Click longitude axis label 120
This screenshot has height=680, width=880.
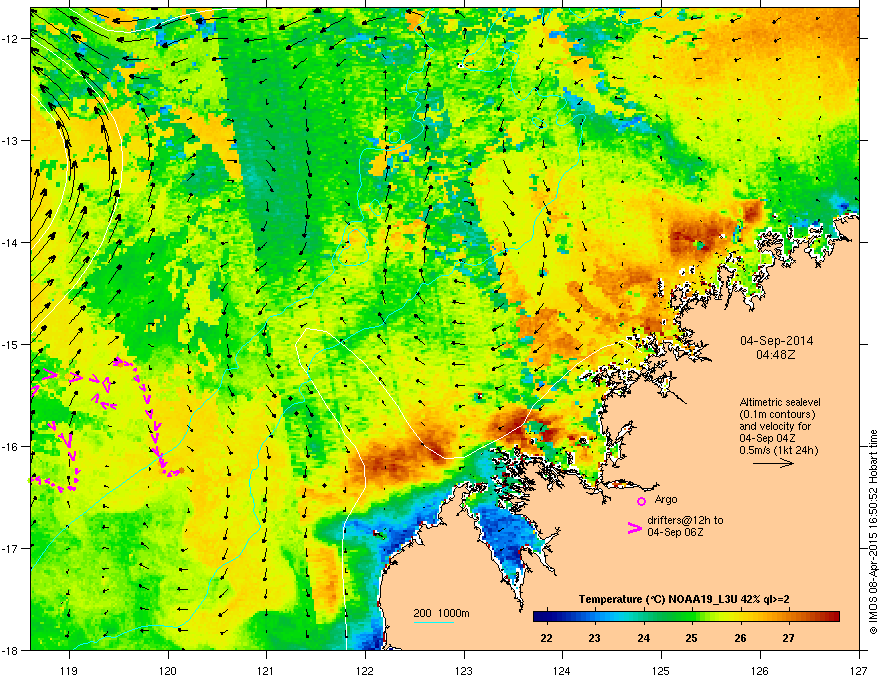168,670
